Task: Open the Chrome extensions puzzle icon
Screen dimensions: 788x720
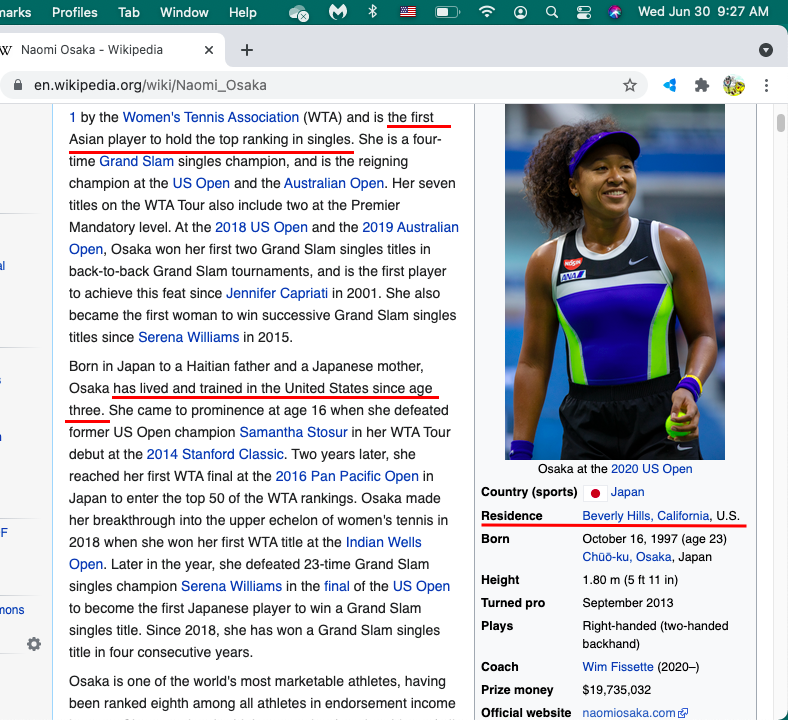Action: [x=702, y=85]
